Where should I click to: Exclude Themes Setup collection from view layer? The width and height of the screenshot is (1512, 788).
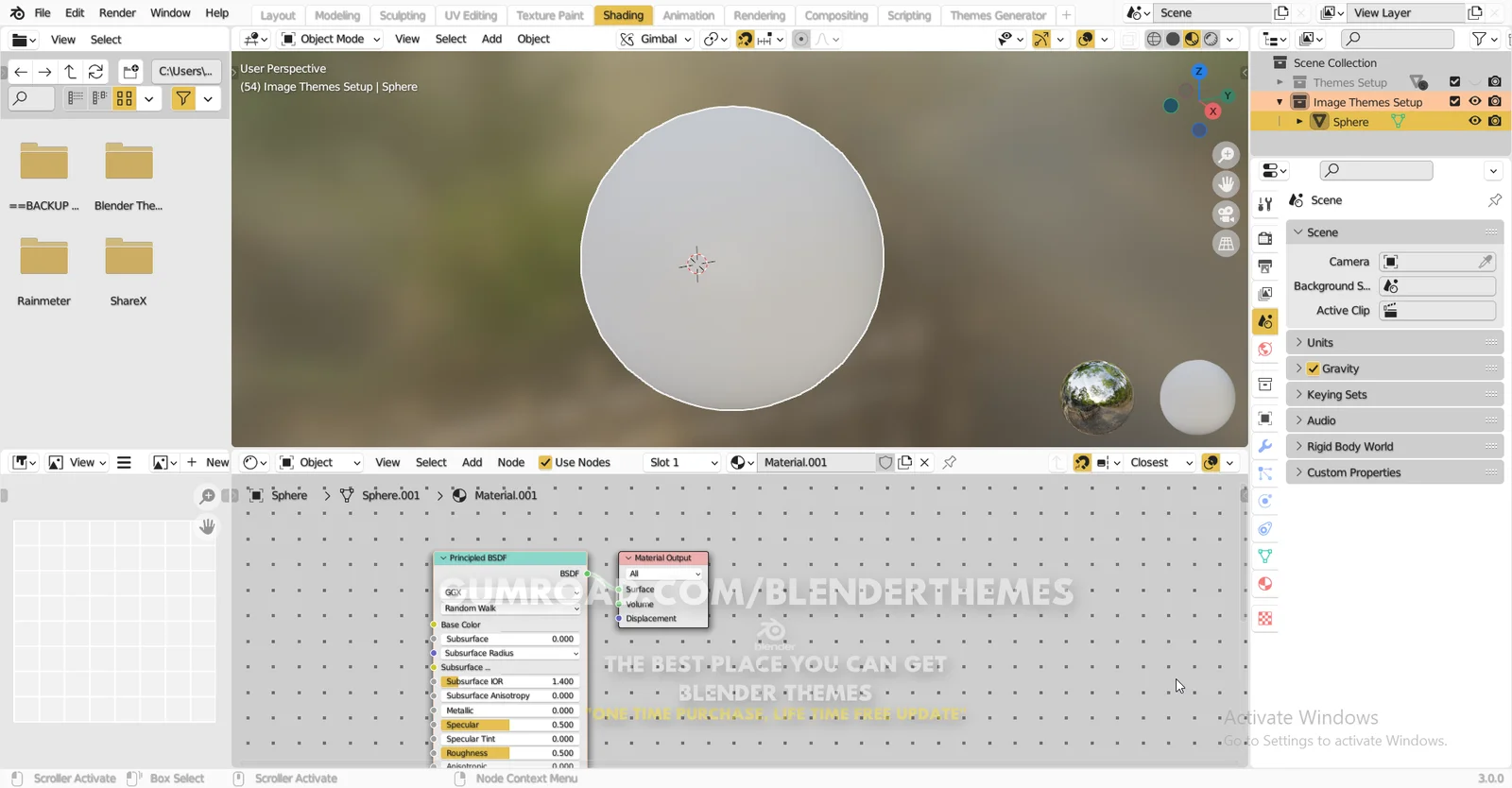click(1454, 81)
